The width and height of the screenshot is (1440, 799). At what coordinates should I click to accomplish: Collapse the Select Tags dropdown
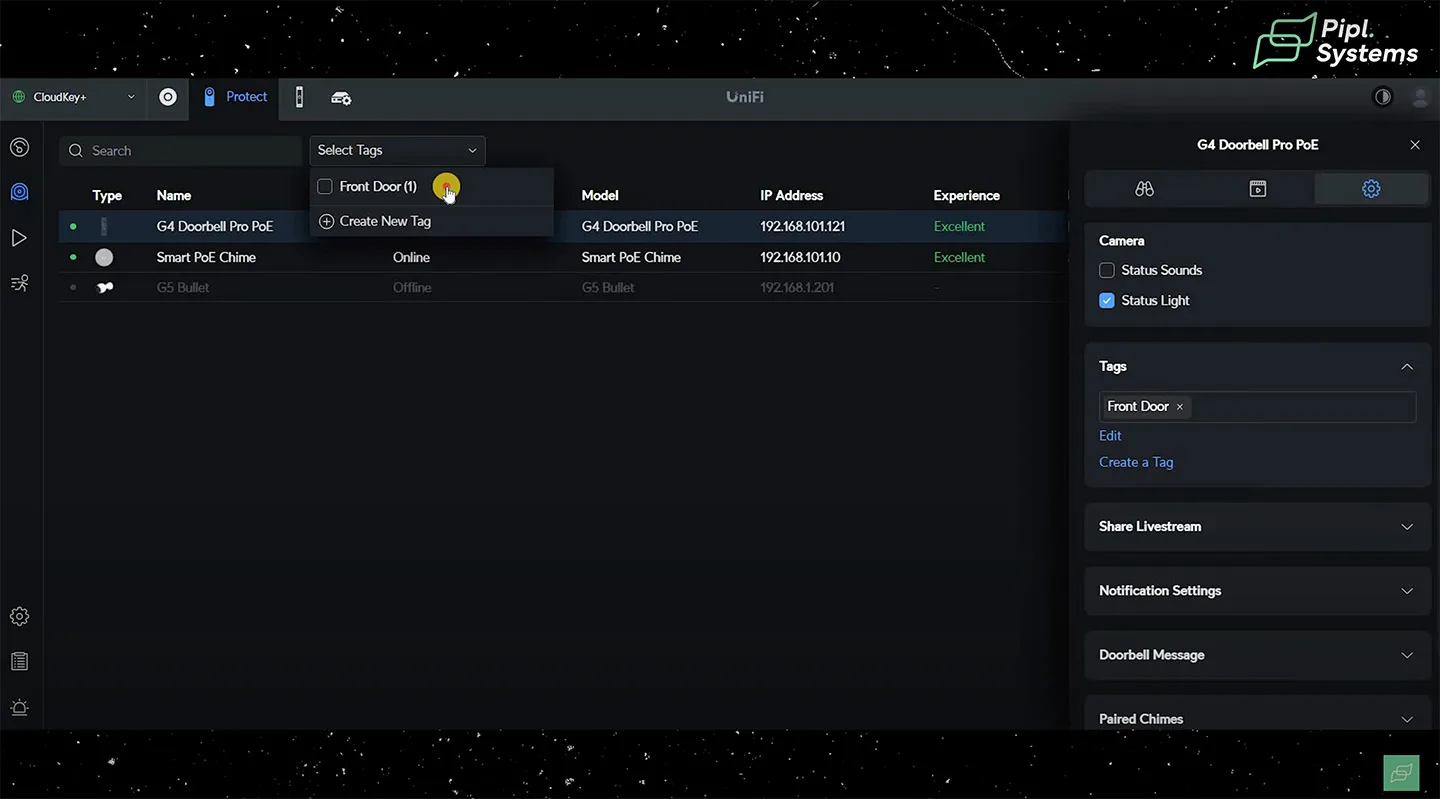click(397, 150)
